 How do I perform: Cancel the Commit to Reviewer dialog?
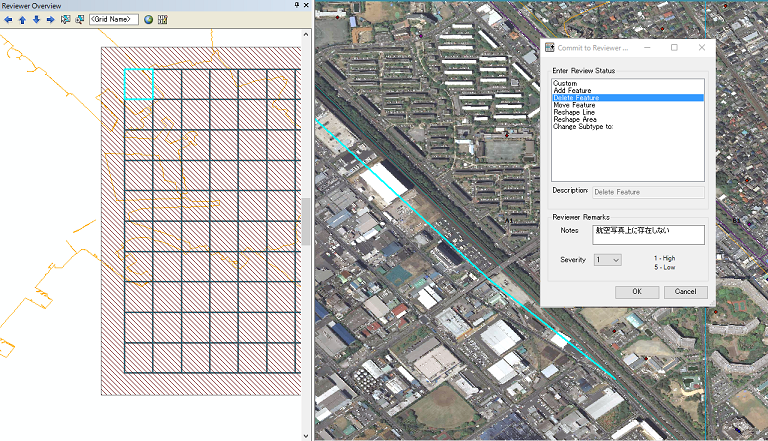(685, 292)
